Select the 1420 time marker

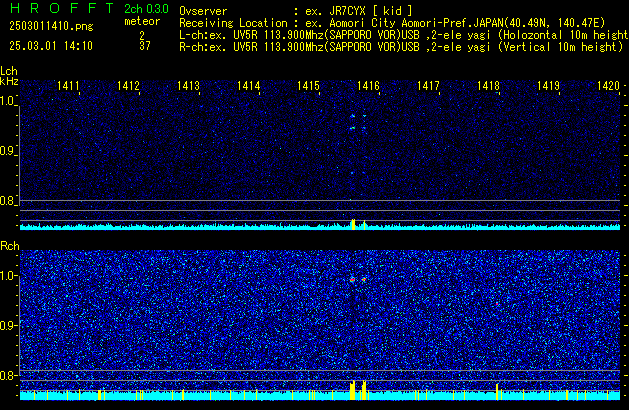tap(608, 86)
